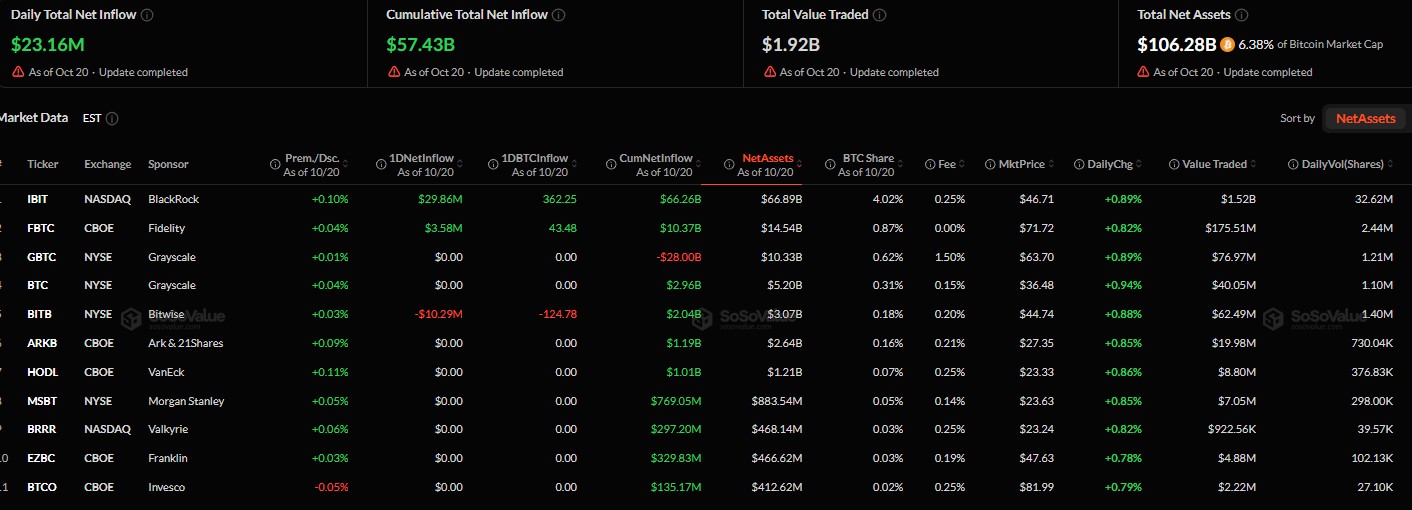
Task: Click the red warning icon under $57.43B
Action: 393,72
